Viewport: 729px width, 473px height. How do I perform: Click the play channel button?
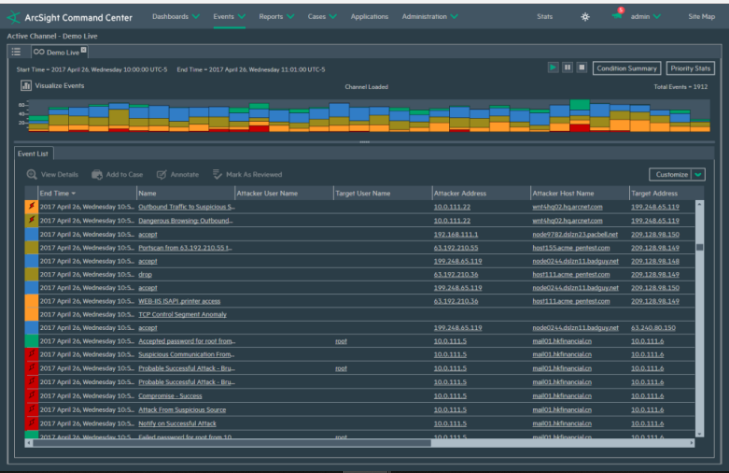[553, 67]
